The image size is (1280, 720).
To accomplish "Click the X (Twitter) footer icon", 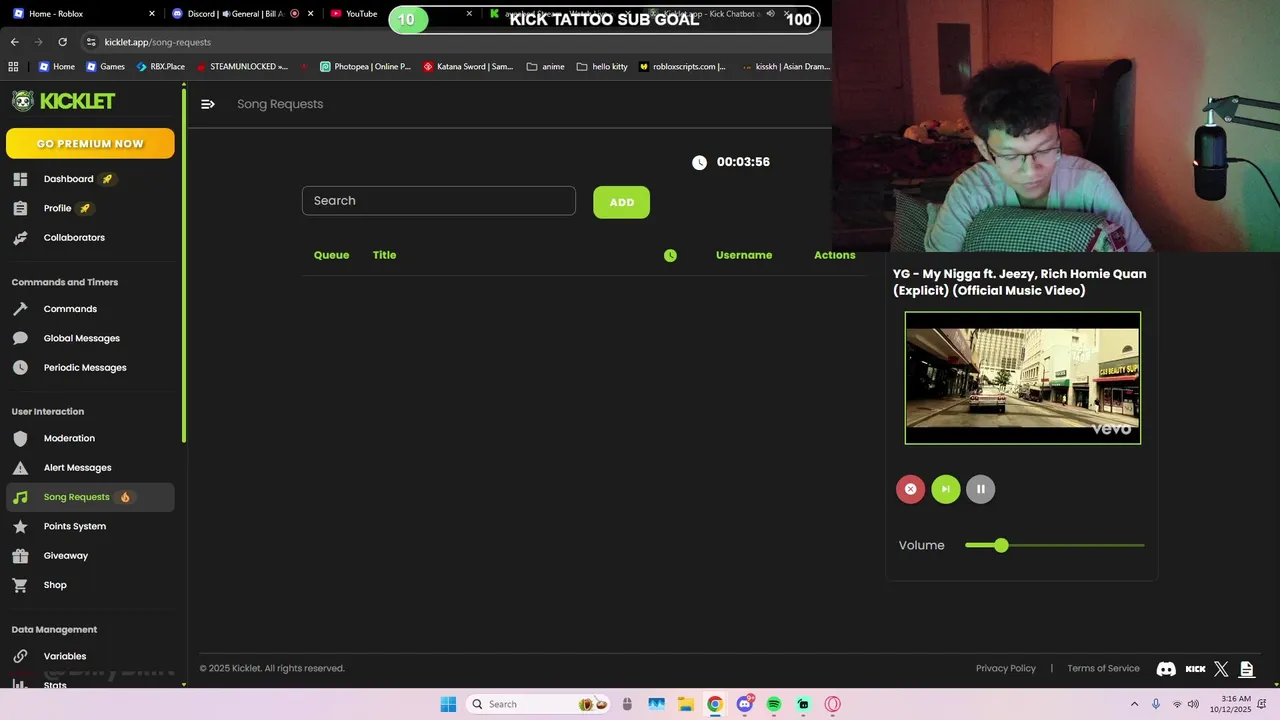I will (x=1221, y=669).
